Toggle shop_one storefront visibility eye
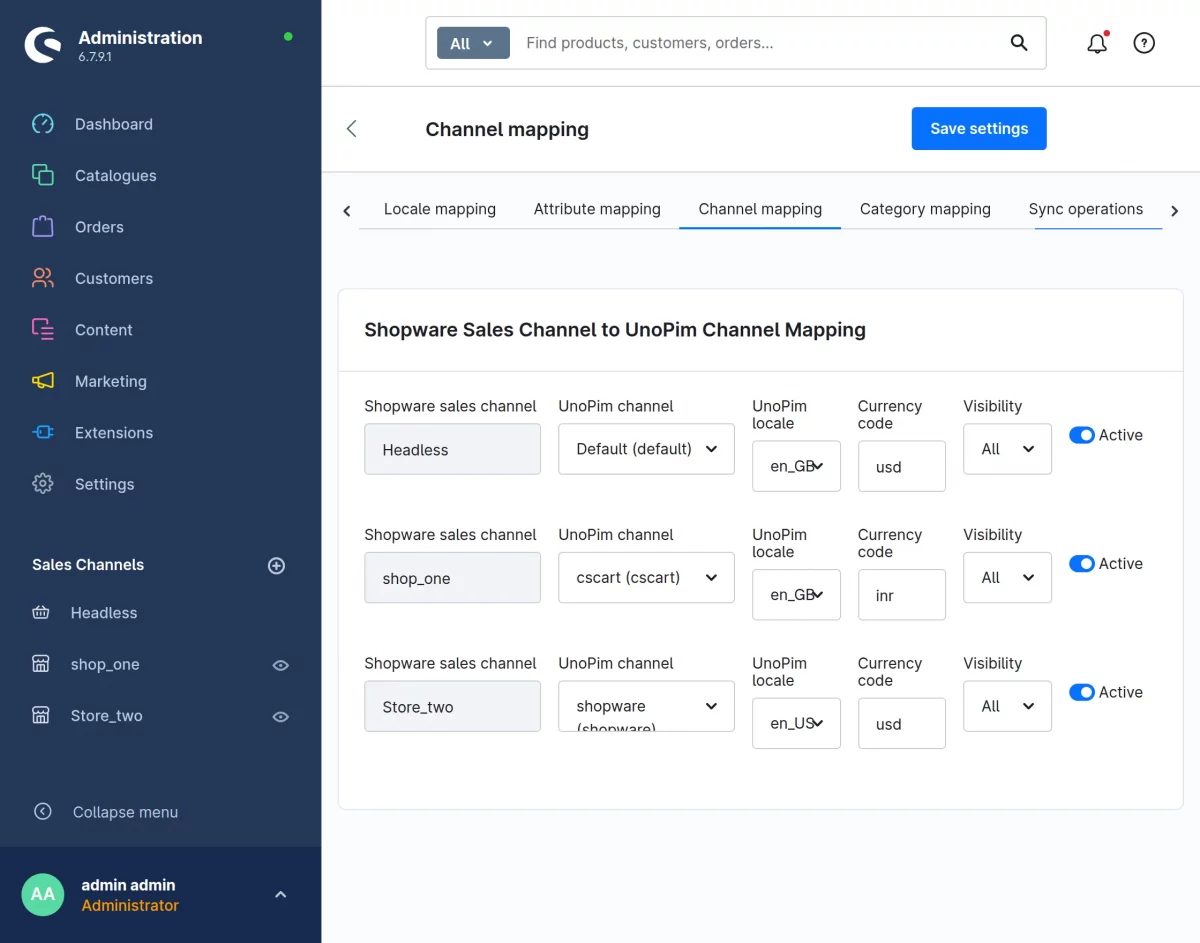This screenshot has width=1200, height=943. pyautogui.click(x=281, y=665)
